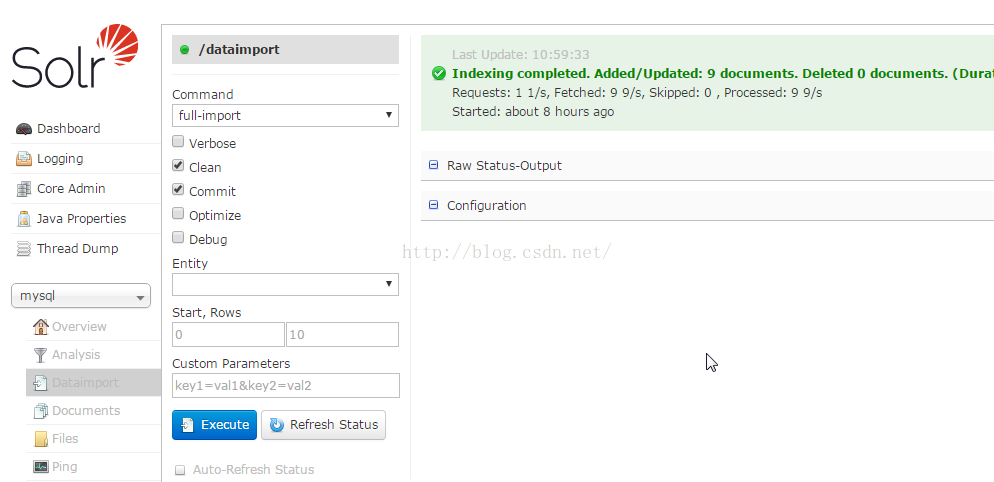The image size is (994, 482).
Task: Open the Command full-import dropdown
Action: pyautogui.click(x=285, y=115)
